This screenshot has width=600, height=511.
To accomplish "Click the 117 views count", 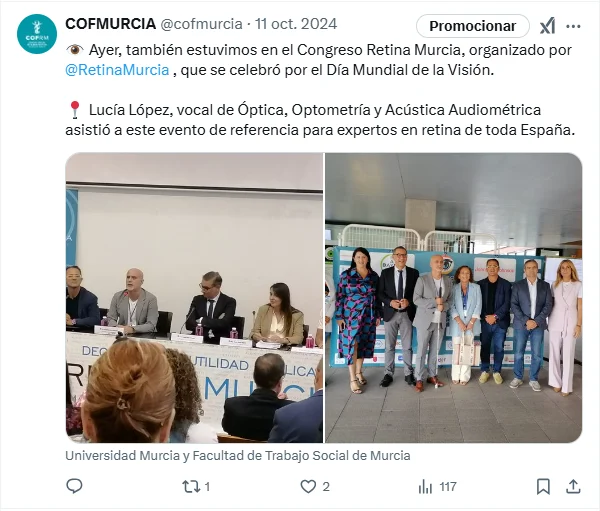I will (448, 487).
